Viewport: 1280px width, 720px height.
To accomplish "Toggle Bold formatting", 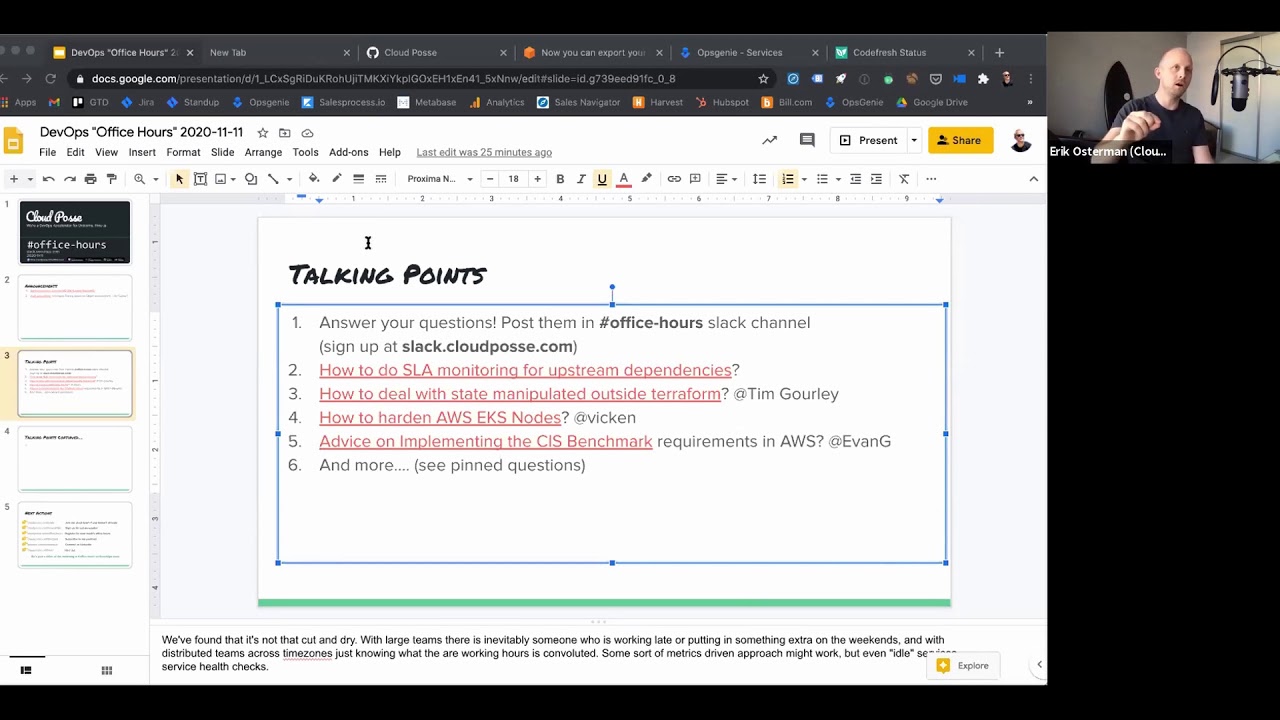I will click(560, 179).
